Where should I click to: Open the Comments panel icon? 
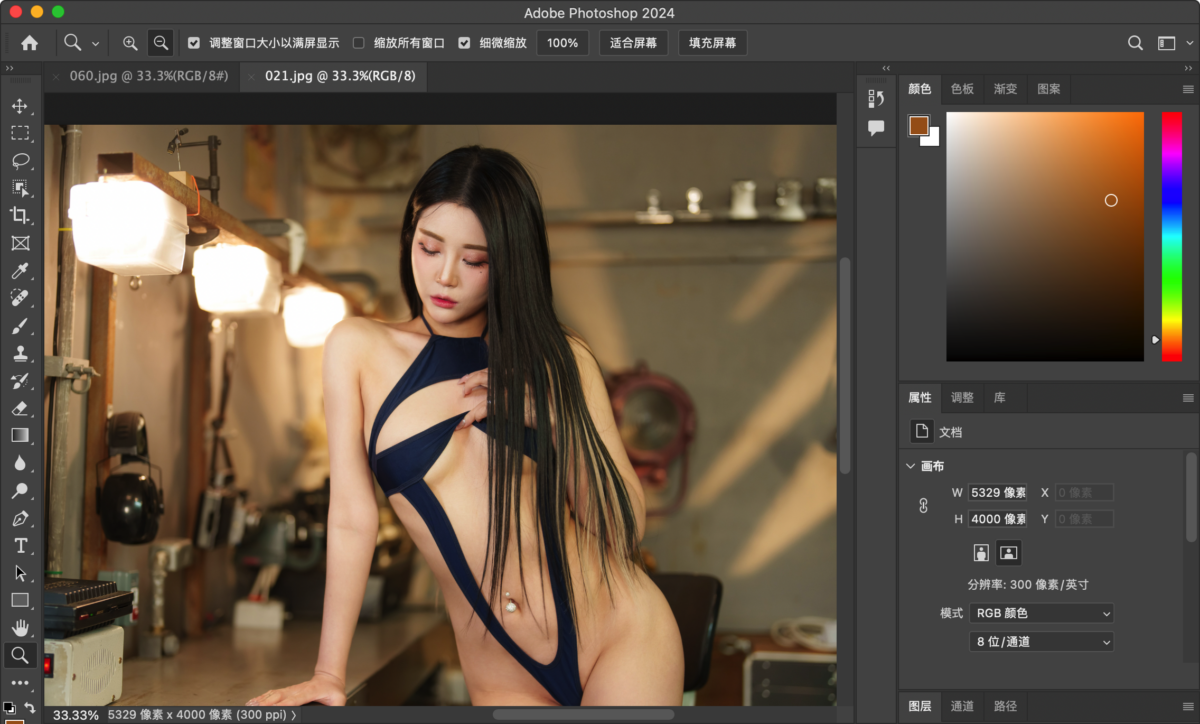[876, 128]
